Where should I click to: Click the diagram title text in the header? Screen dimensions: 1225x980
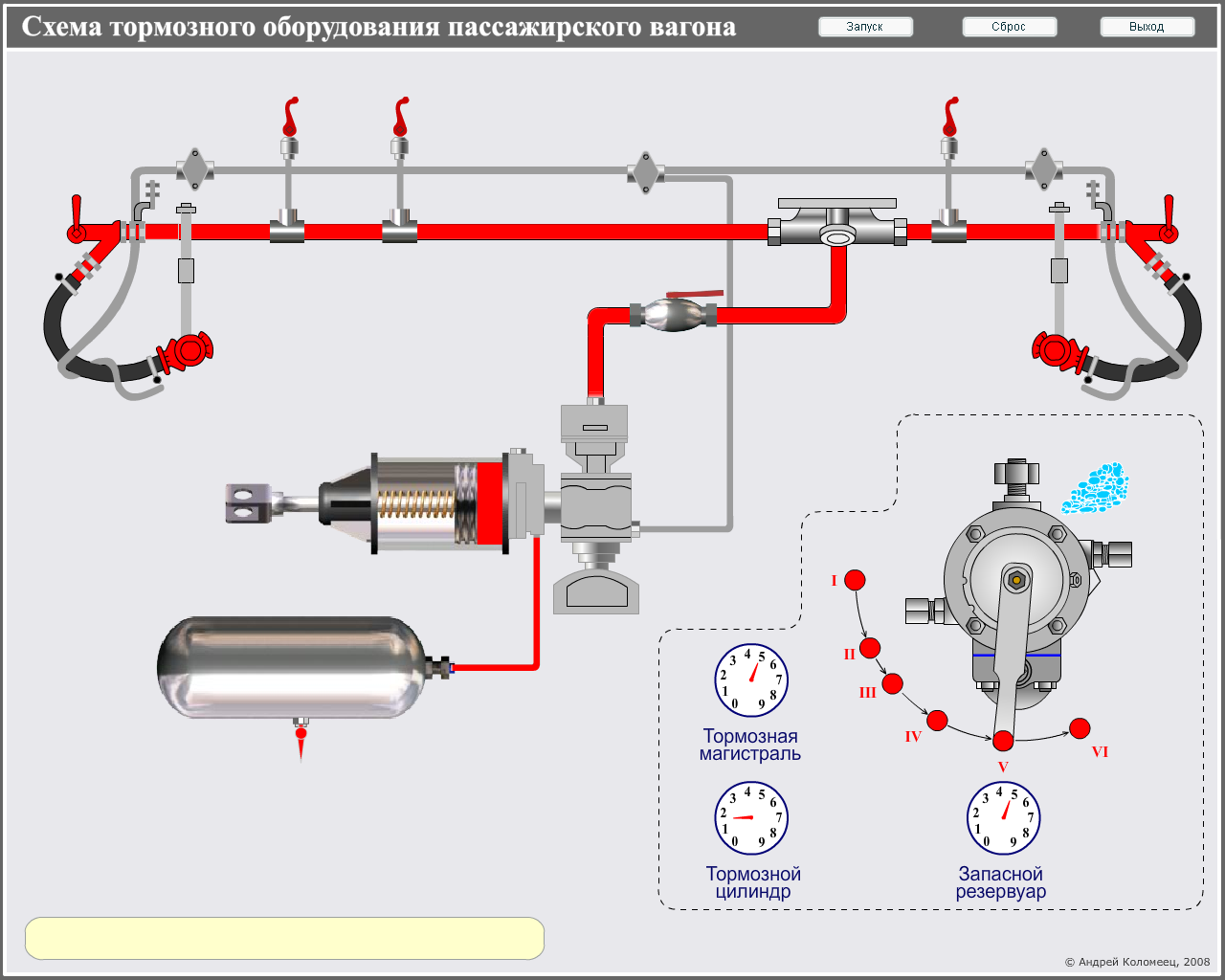379,27
